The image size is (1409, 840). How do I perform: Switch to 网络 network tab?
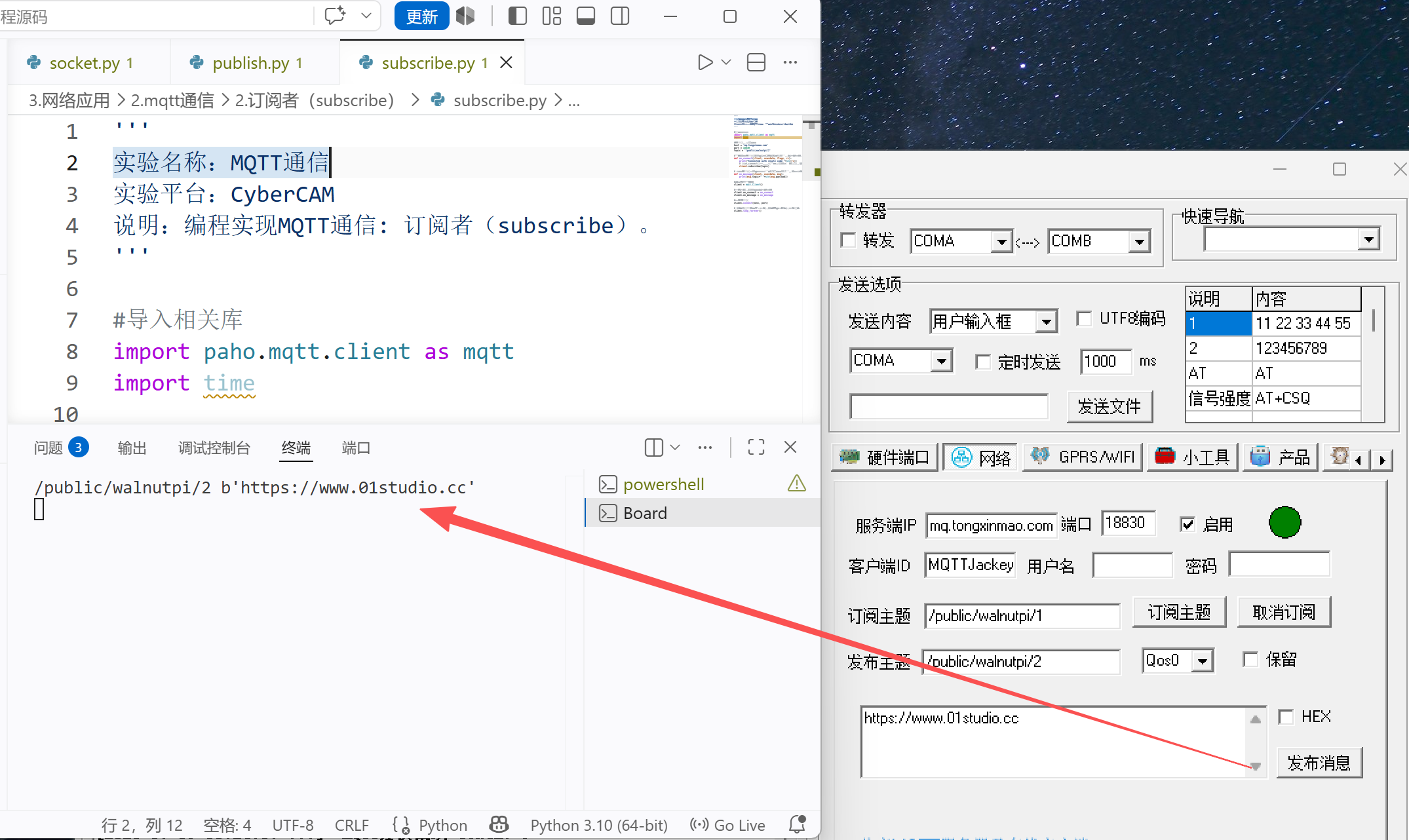coord(980,457)
